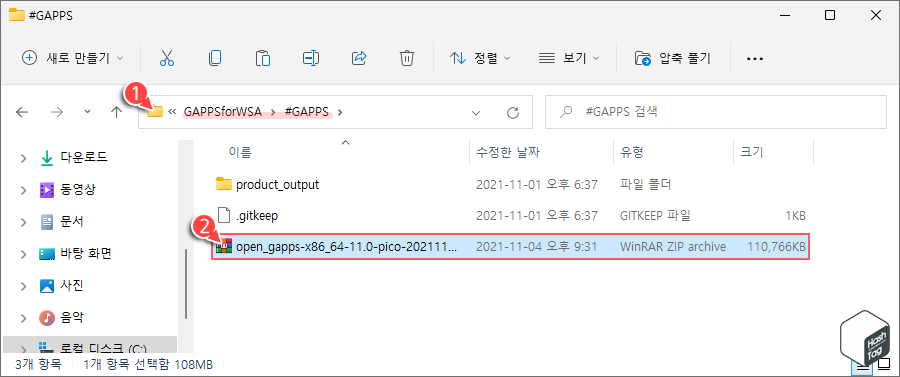Click the 110,766KB size cell
This screenshot has height=377, width=900.
(776, 247)
